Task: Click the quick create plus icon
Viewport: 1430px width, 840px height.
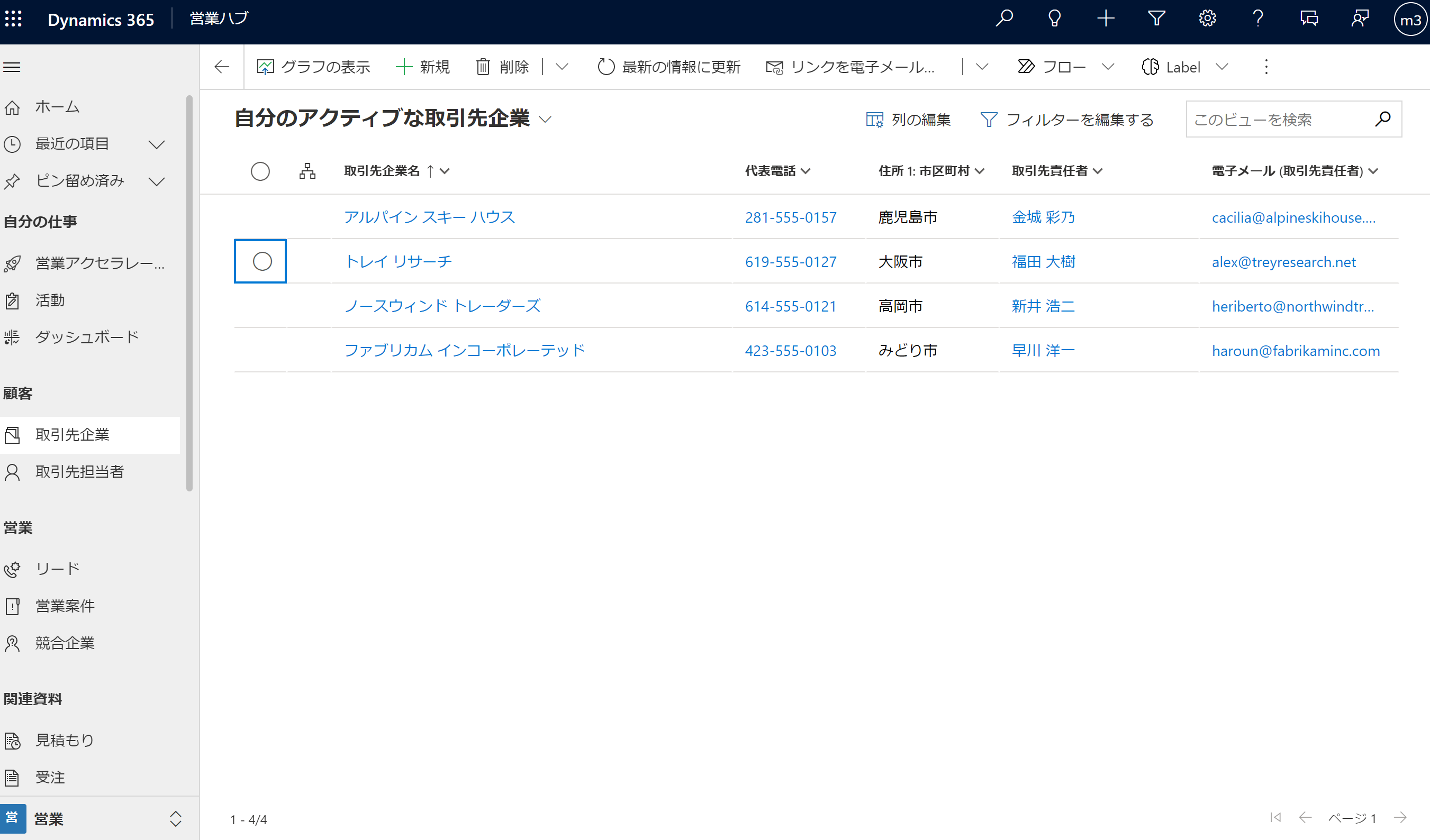Action: [1106, 19]
